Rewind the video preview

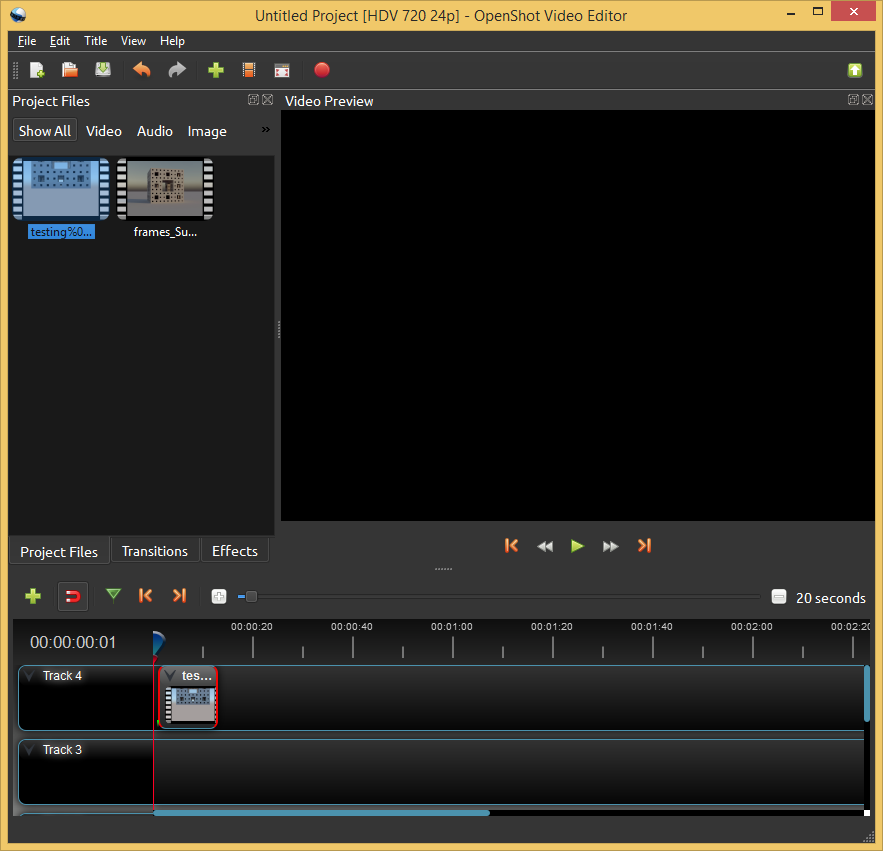[545, 546]
